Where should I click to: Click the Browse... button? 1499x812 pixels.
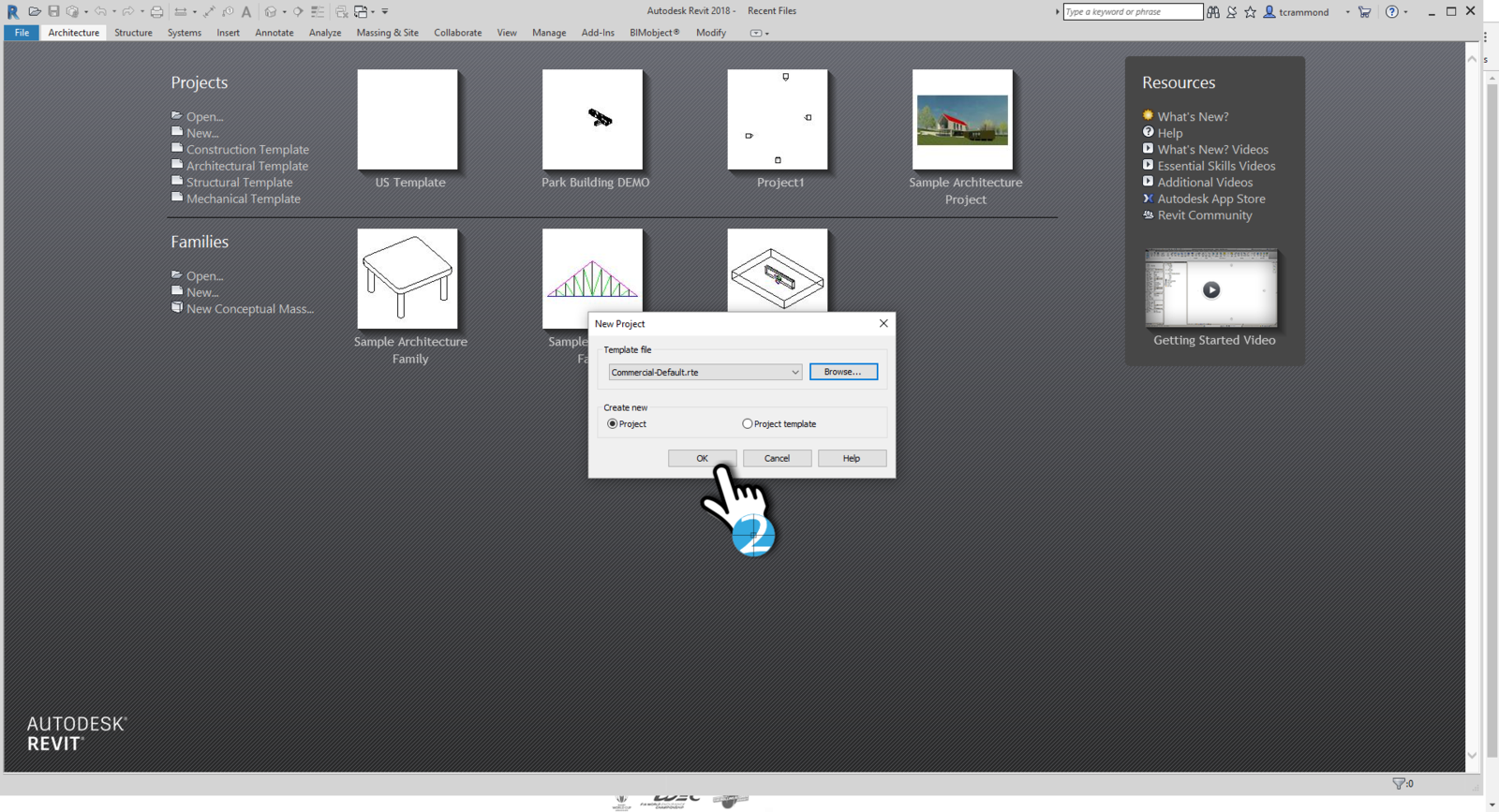pyautogui.click(x=843, y=372)
